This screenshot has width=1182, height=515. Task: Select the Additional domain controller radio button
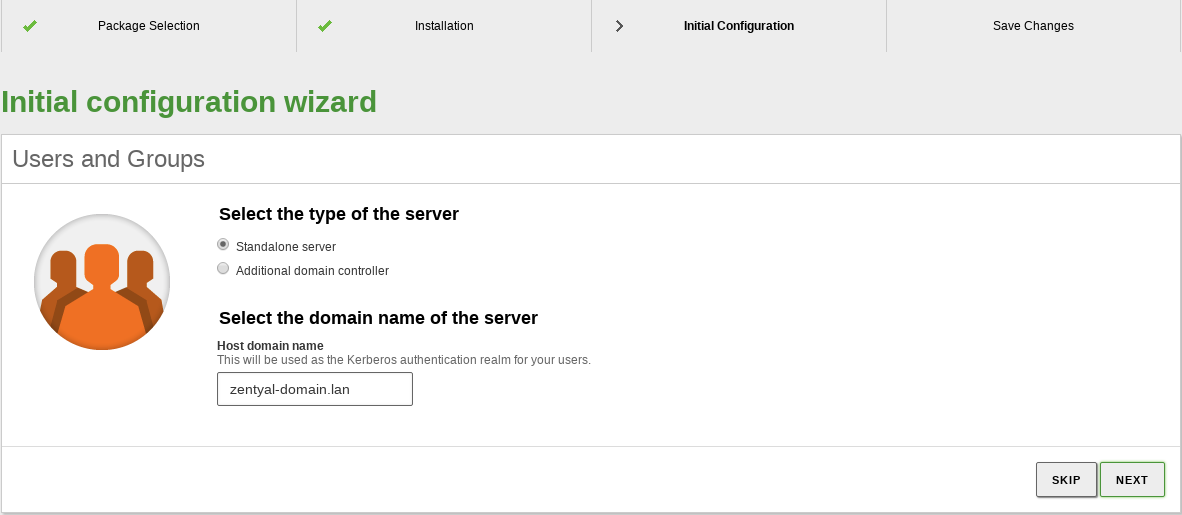click(x=223, y=268)
